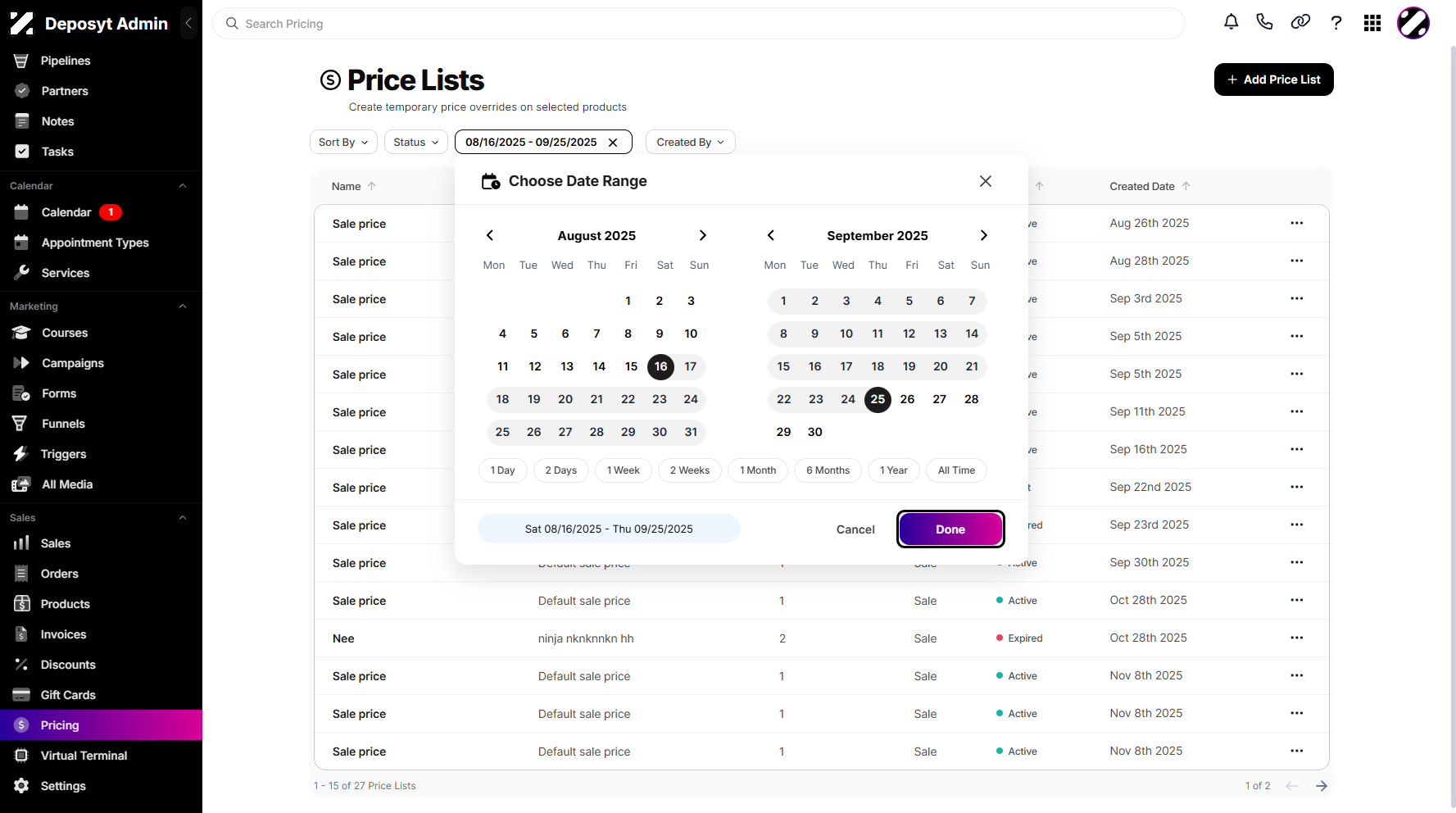The width and height of the screenshot is (1456, 813).
Task: Click the Search Pricing field
Action: (x=699, y=24)
